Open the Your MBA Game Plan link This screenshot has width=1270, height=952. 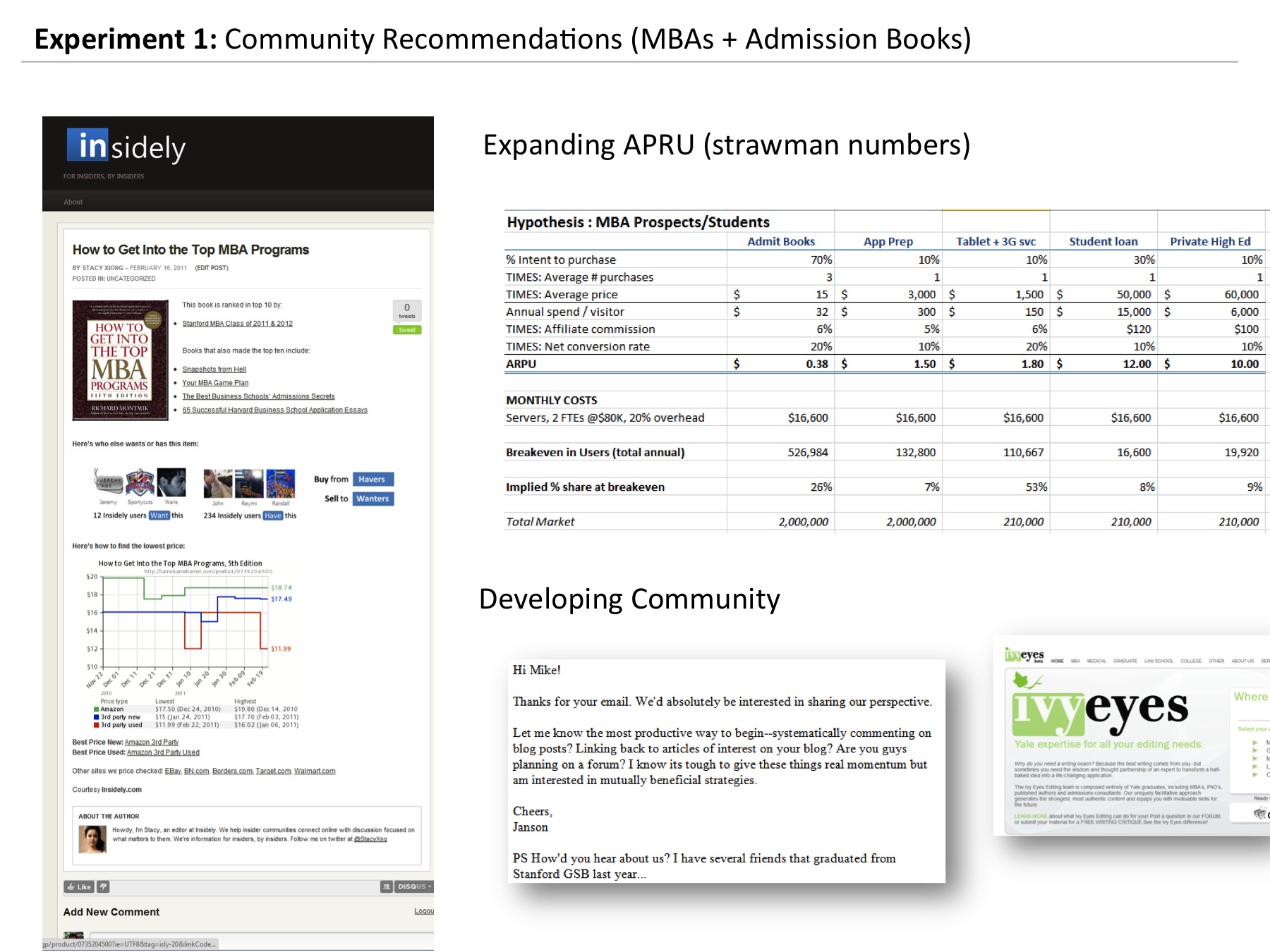[x=215, y=383]
